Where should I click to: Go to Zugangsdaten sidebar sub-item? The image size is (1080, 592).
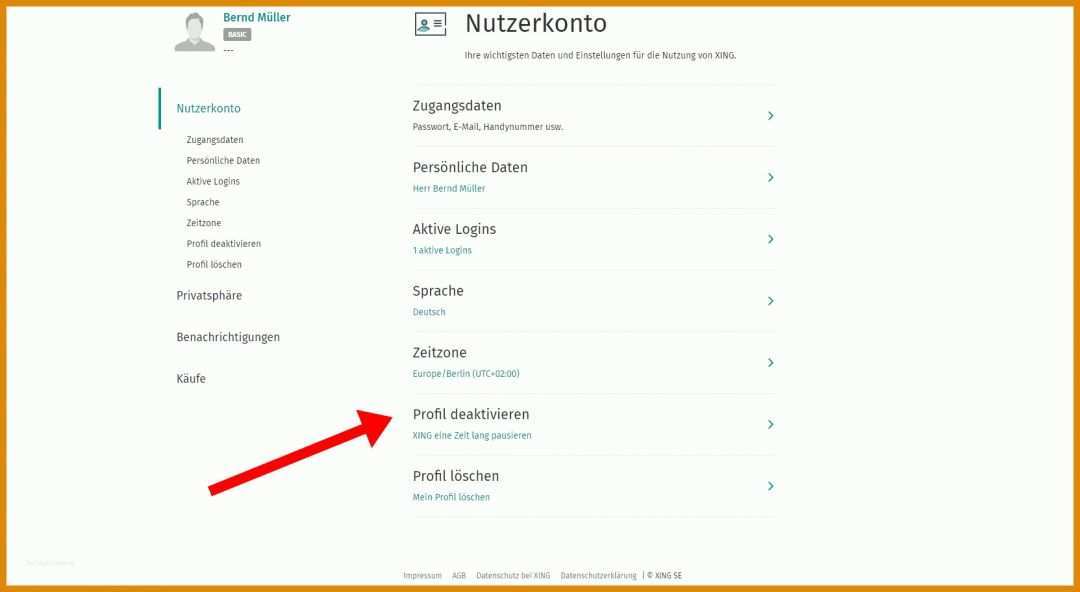215,140
